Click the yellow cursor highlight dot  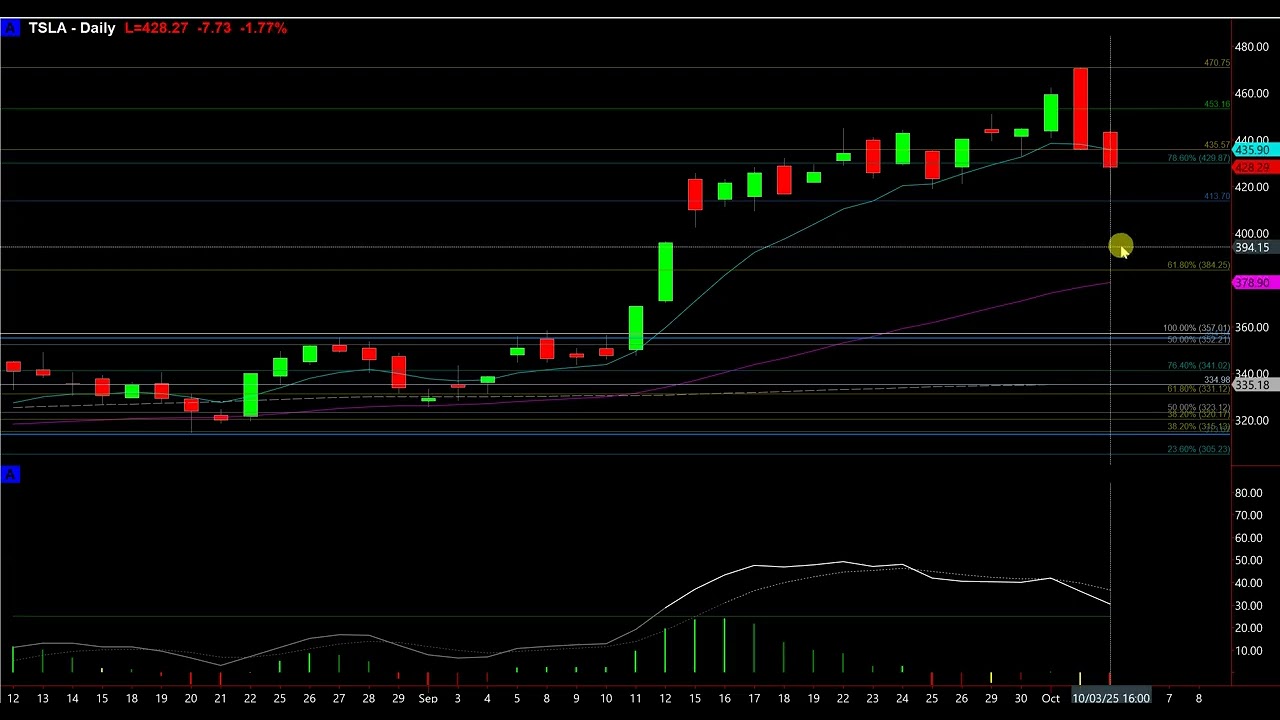point(1120,247)
